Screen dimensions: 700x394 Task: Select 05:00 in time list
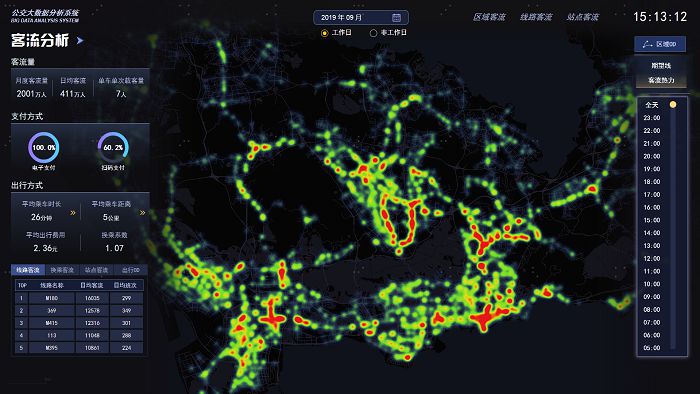(x=652, y=348)
